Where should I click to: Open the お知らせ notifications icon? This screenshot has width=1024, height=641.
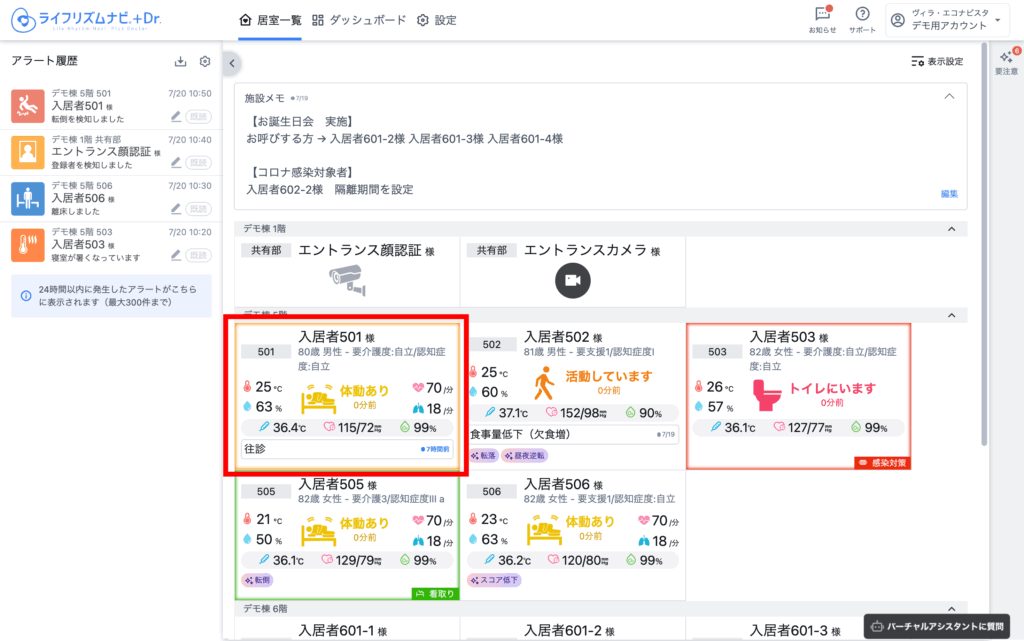822,14
